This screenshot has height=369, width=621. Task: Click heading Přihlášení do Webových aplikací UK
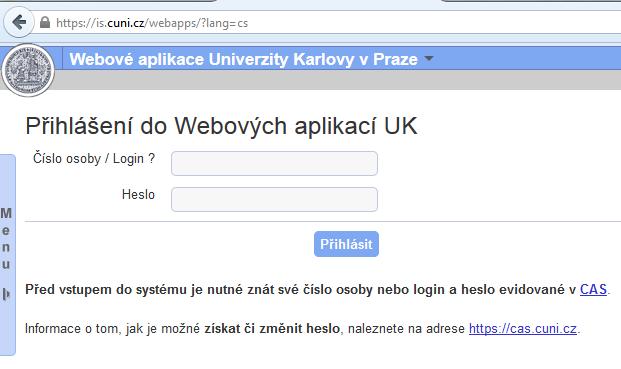click(221, 126)
